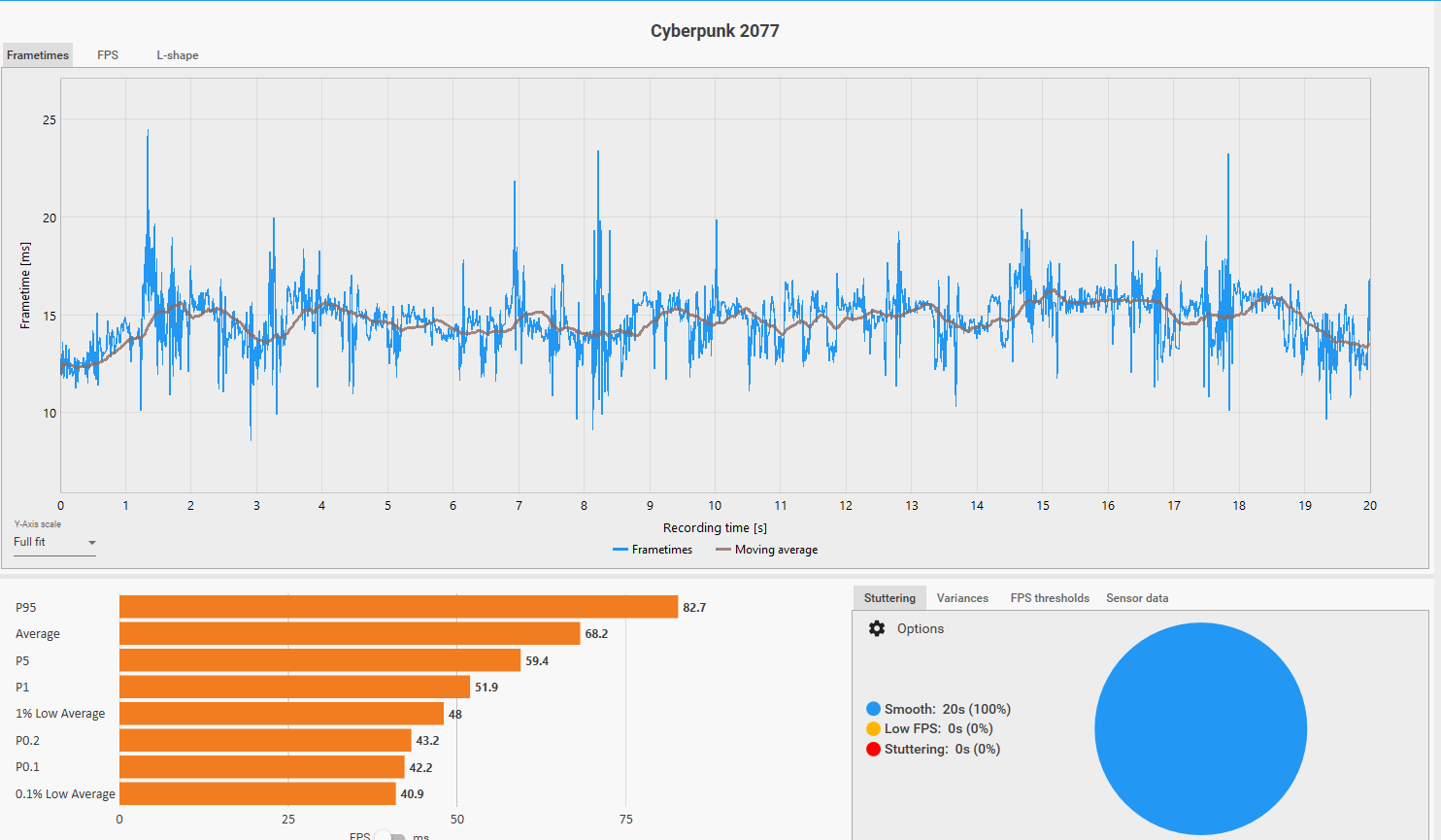The image size is (1441, 840).
Task: Click the 0.1% Low Average value 40.9
Action: coord(413,793)
